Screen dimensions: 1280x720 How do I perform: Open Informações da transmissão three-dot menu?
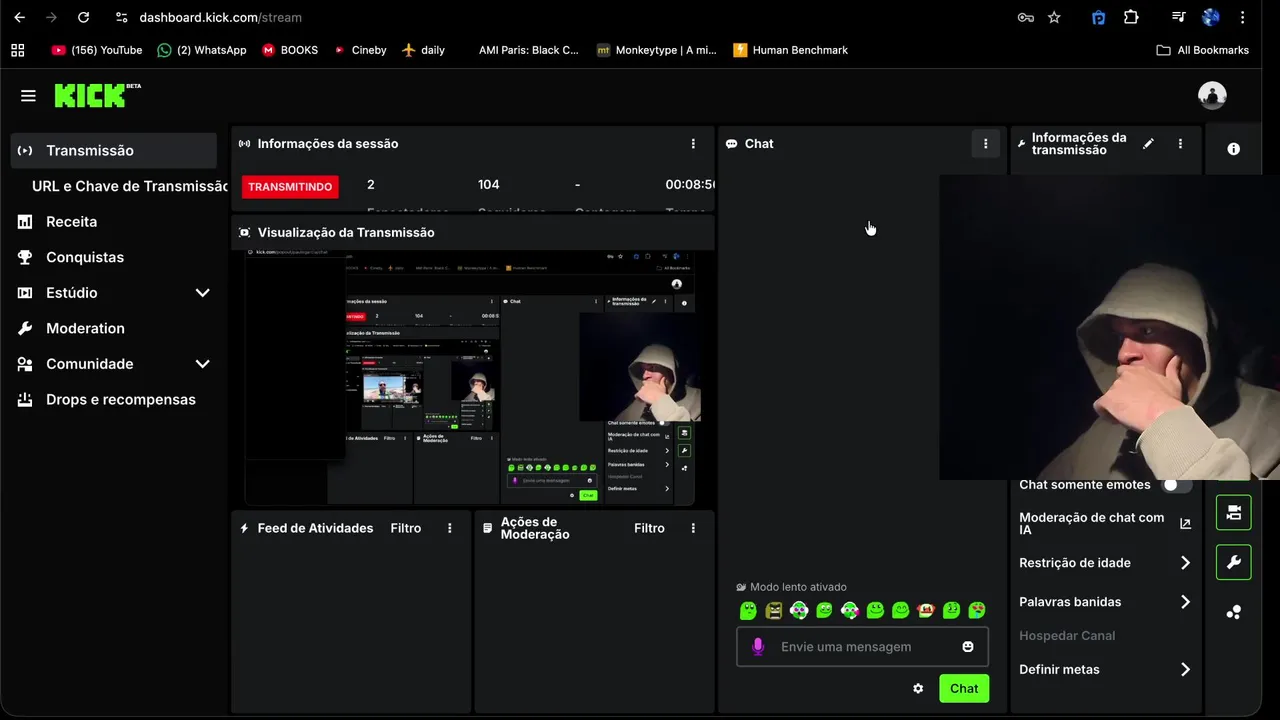[x=1180, y=144]
